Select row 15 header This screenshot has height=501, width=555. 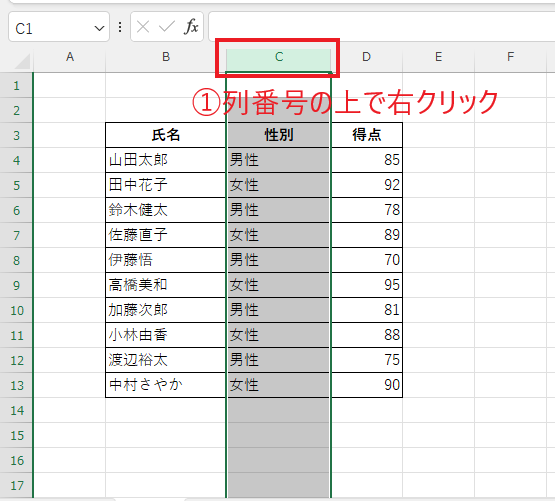(x=16, y=435)
